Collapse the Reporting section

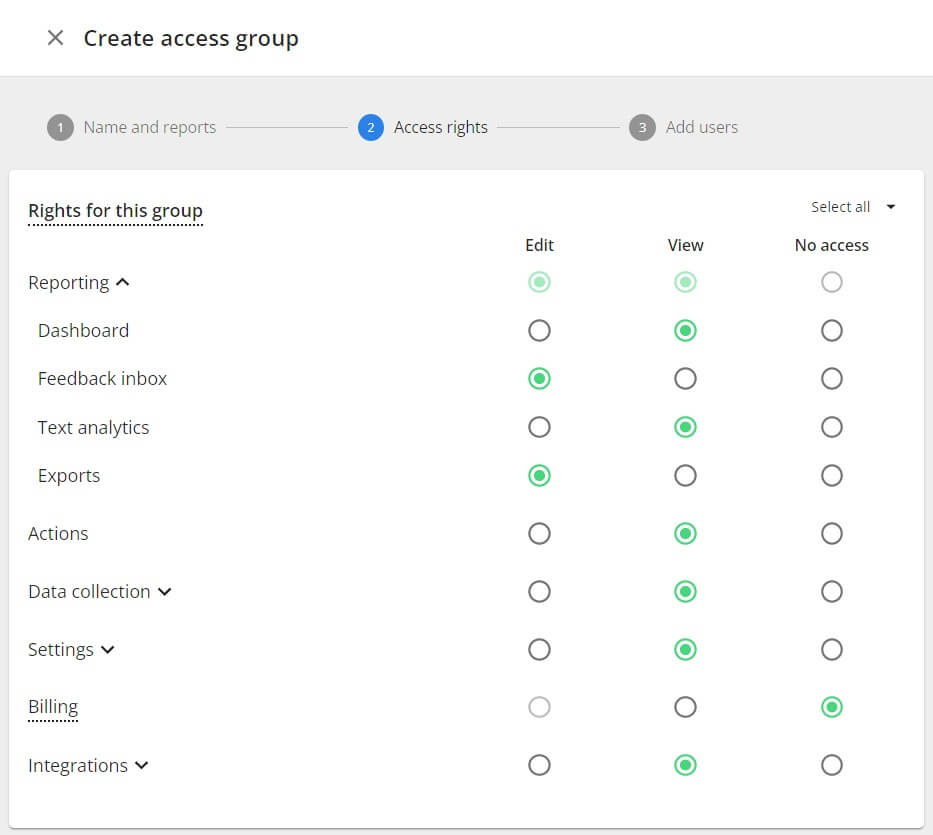pos(123,283)
